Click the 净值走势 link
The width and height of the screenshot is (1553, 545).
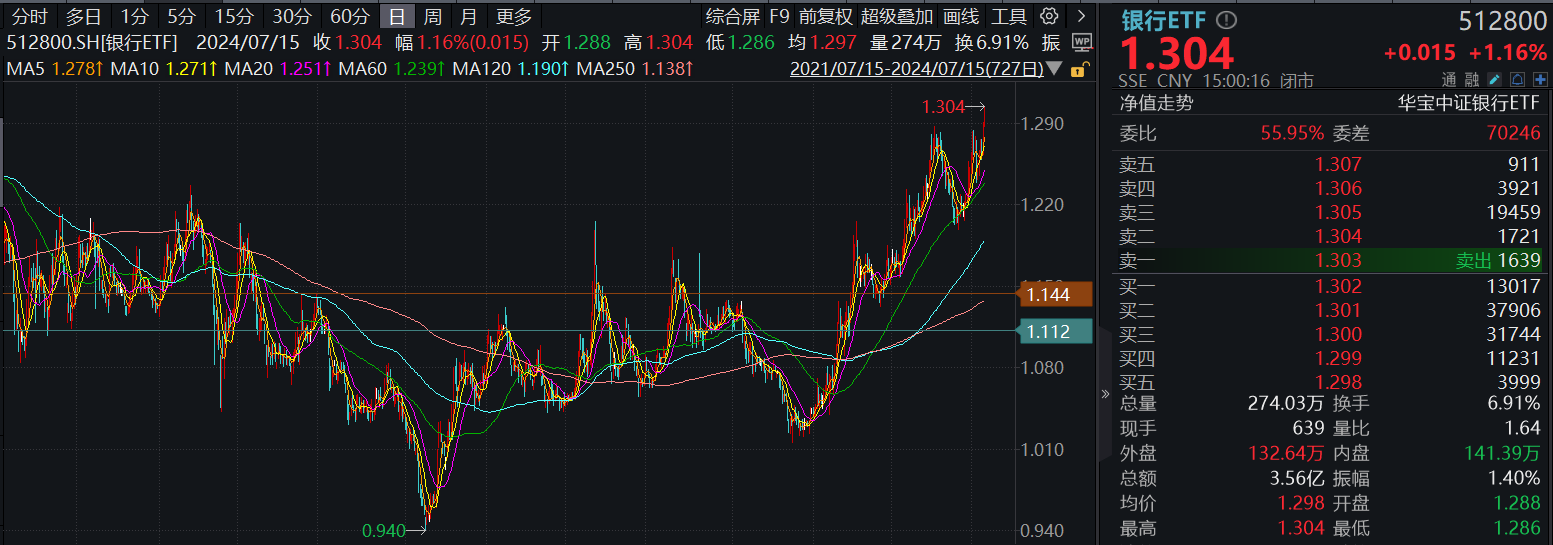coord(1156,102)
